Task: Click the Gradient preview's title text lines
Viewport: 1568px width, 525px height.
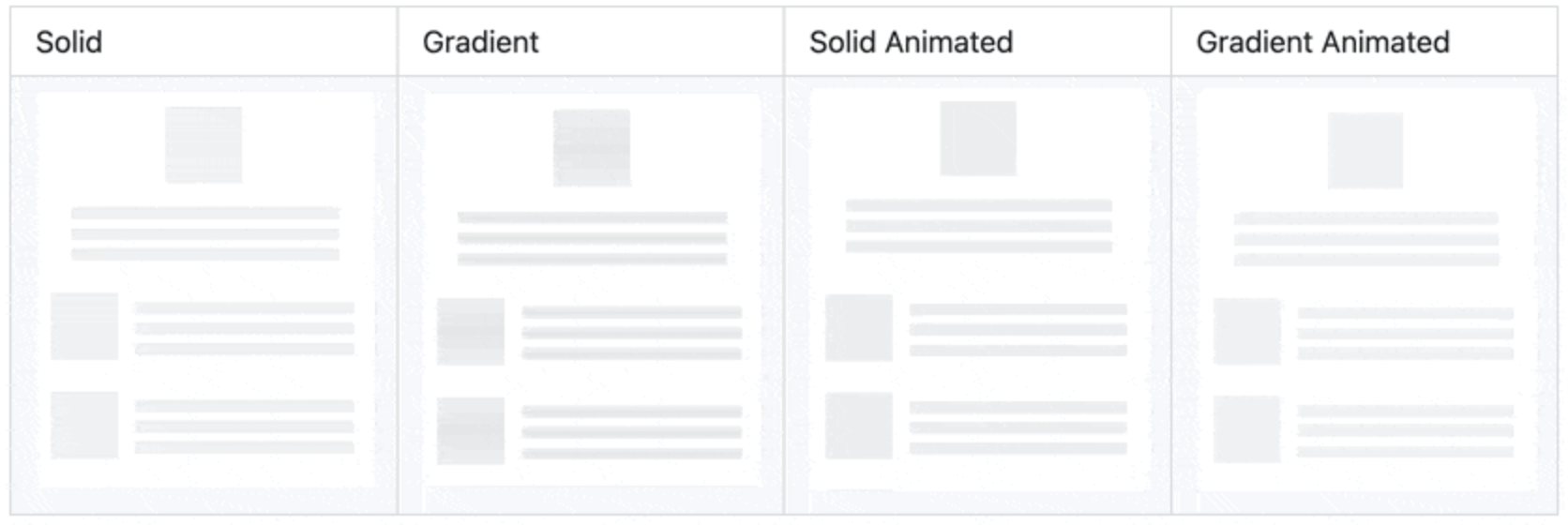Action: pyautogui.click(x=593, y=238)
